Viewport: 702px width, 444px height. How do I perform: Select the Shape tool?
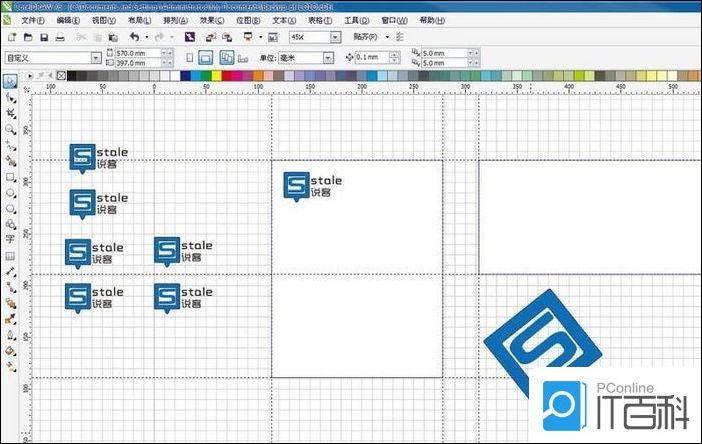(10, 98)
